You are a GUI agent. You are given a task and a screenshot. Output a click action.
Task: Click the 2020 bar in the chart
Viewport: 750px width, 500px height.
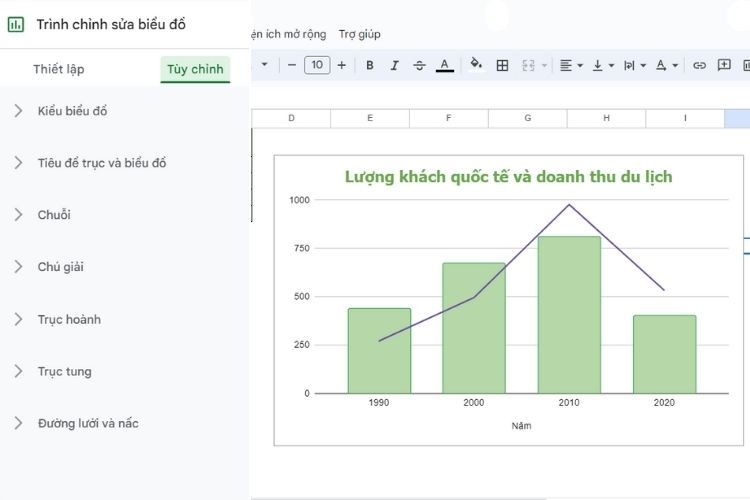click(x=664, y=355)
